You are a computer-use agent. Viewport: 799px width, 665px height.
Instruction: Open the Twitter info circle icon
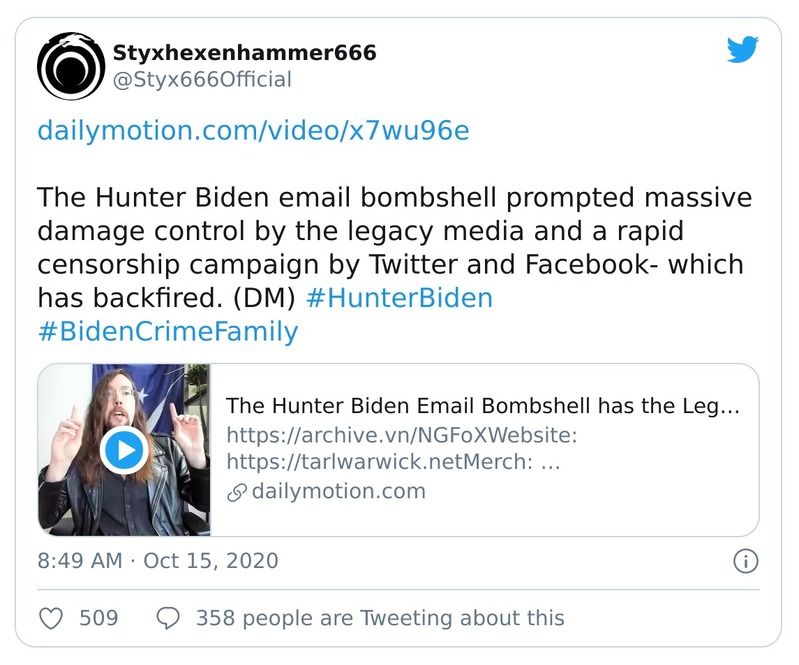[x=745, y=561]
